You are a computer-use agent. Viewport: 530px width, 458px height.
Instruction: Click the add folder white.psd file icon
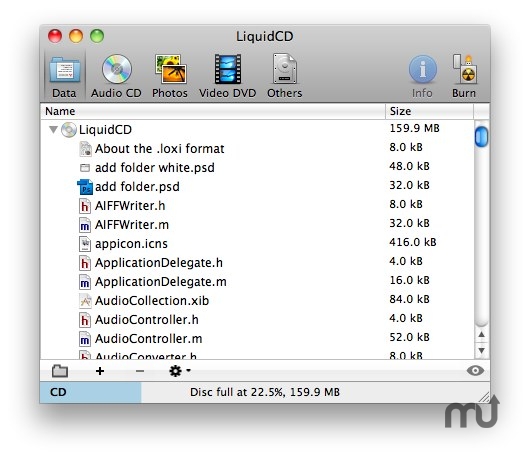85,168
